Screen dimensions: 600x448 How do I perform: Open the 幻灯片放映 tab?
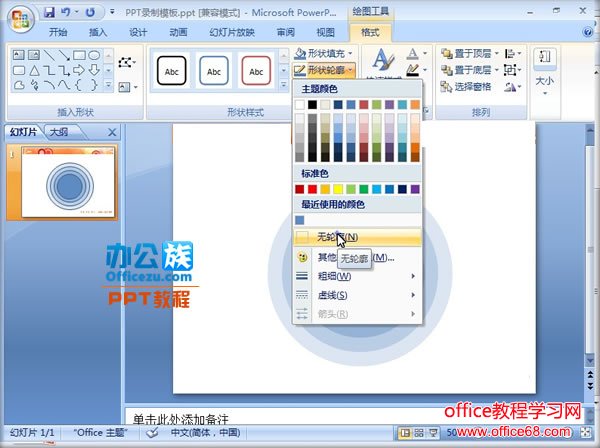point(232,33)
